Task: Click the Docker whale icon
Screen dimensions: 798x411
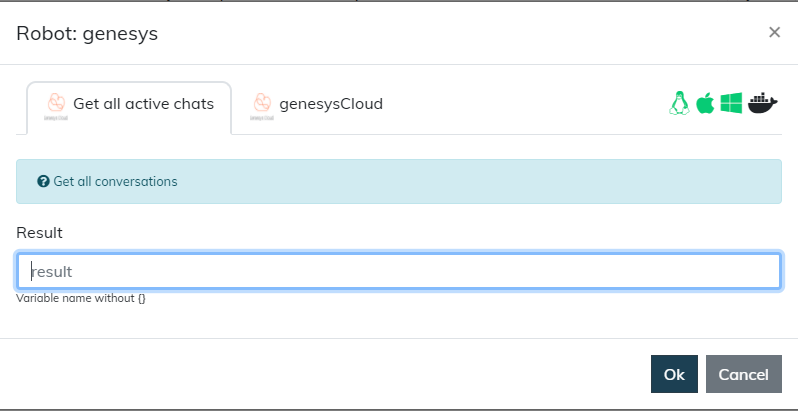Action: point(762,103)
